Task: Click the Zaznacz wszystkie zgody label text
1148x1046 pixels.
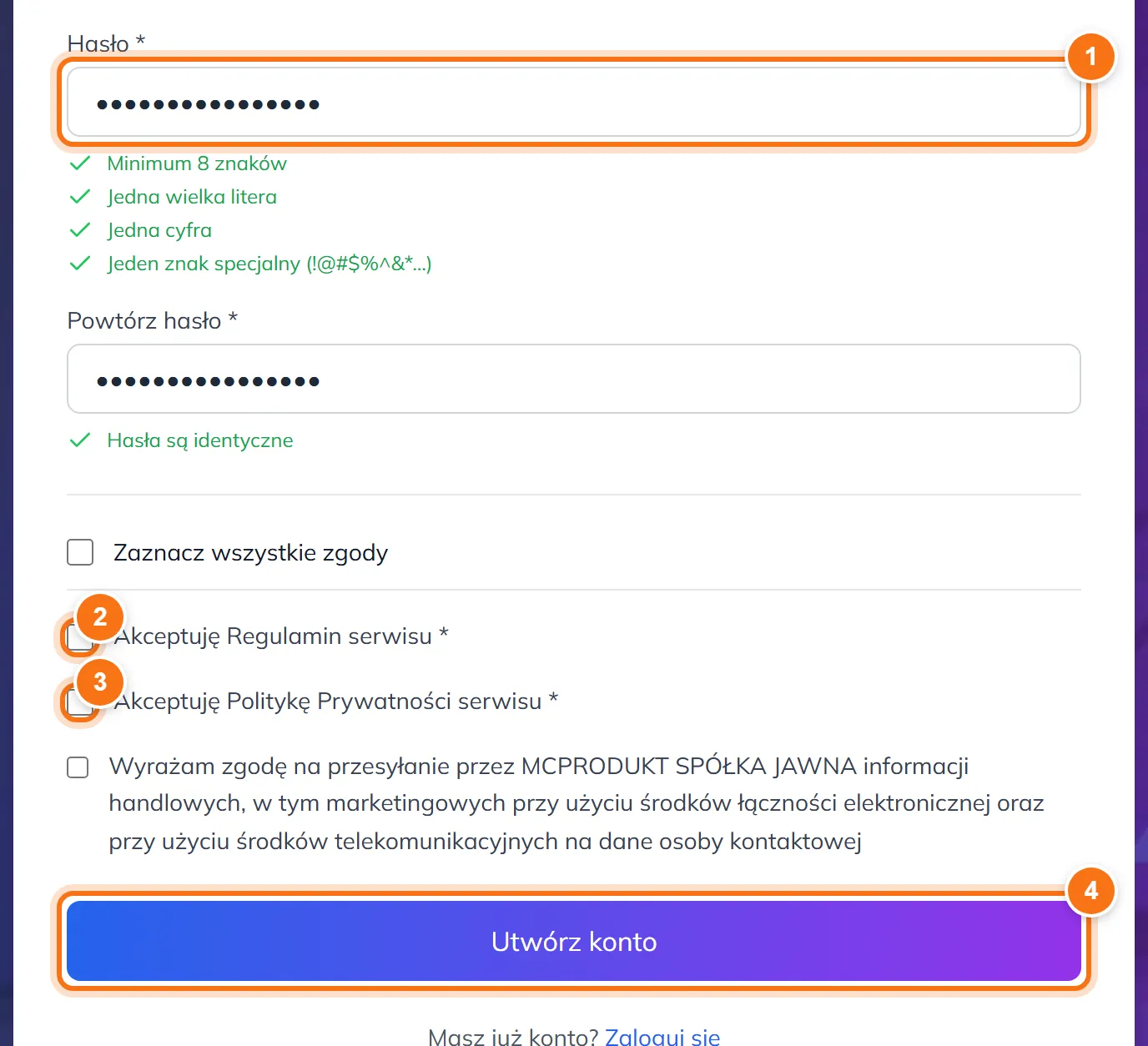Action: point(251,553)
